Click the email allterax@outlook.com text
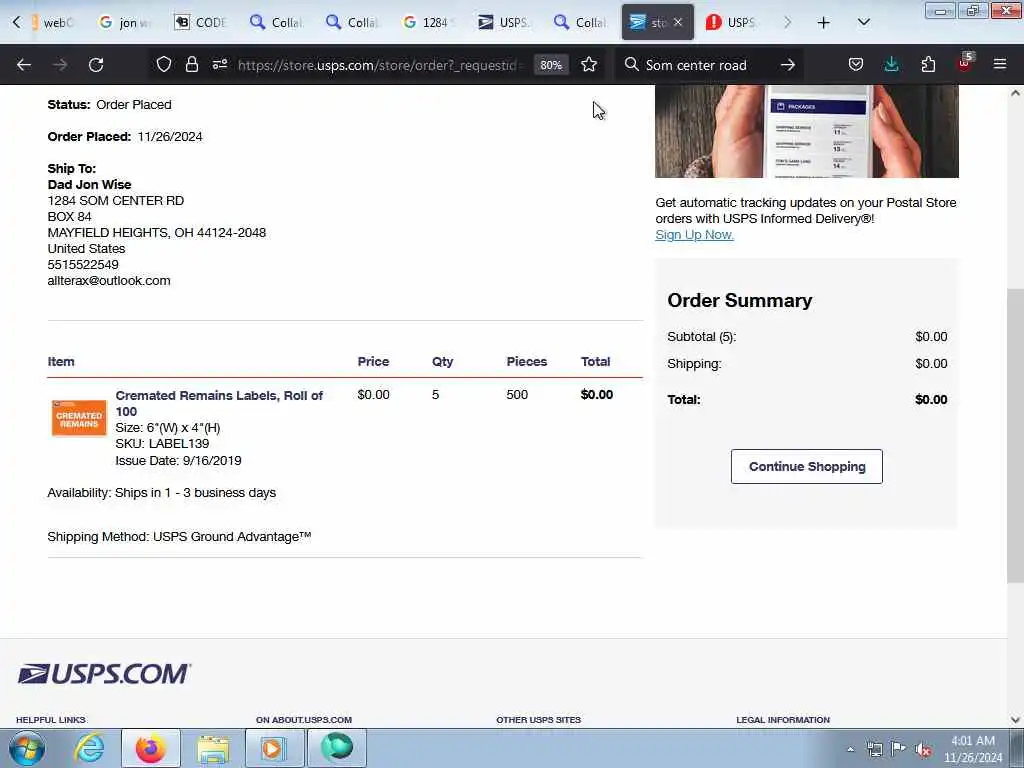 click(x=109, y=281)
